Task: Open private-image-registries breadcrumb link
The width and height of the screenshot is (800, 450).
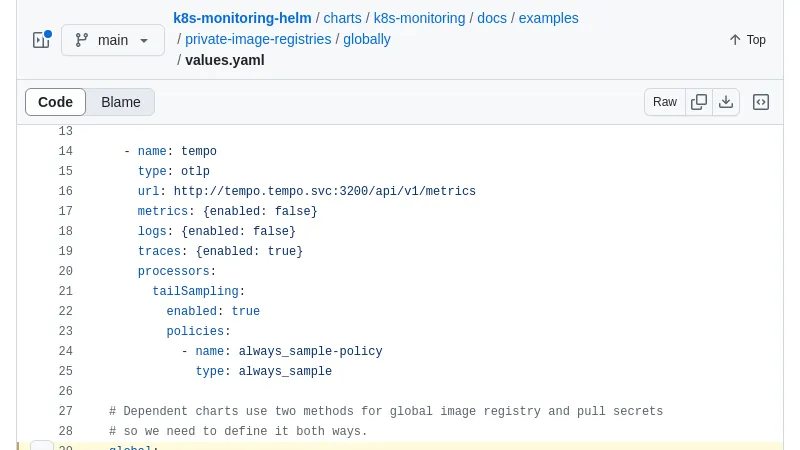Action: coord(258,39)
